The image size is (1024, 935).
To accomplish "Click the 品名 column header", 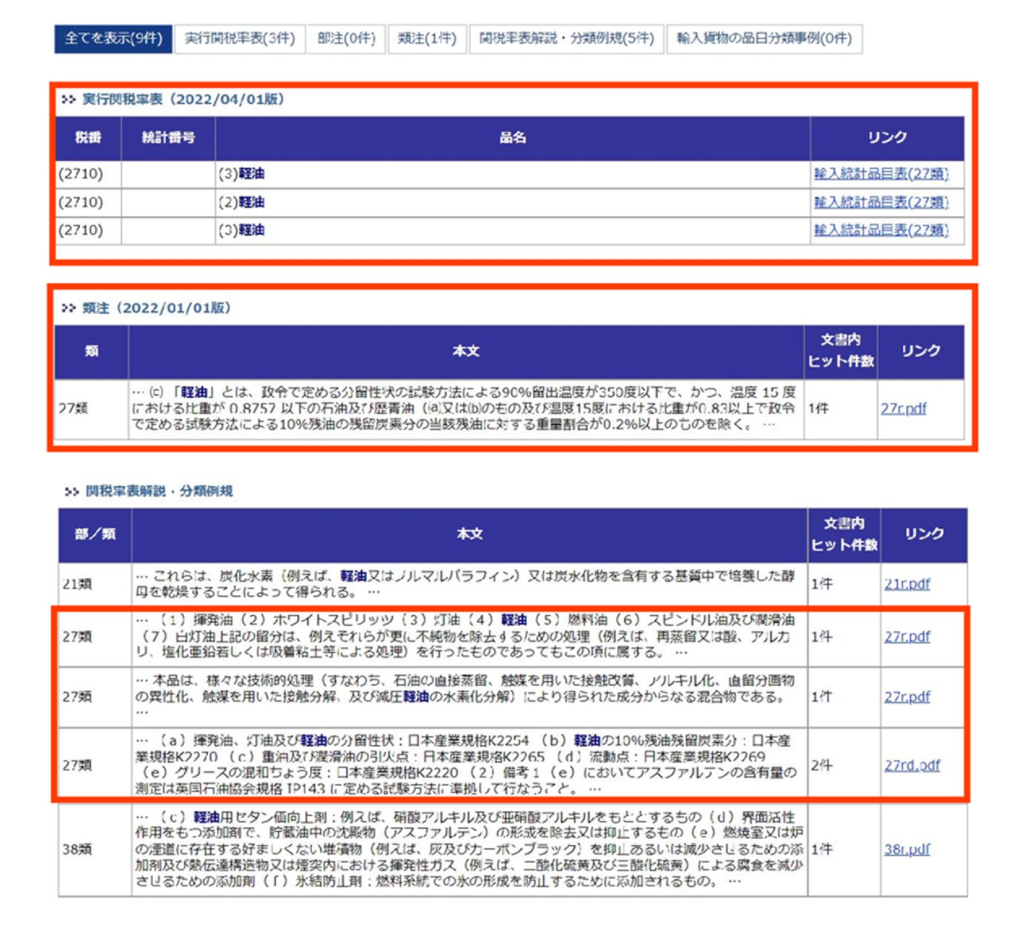I will click(512, 138).
